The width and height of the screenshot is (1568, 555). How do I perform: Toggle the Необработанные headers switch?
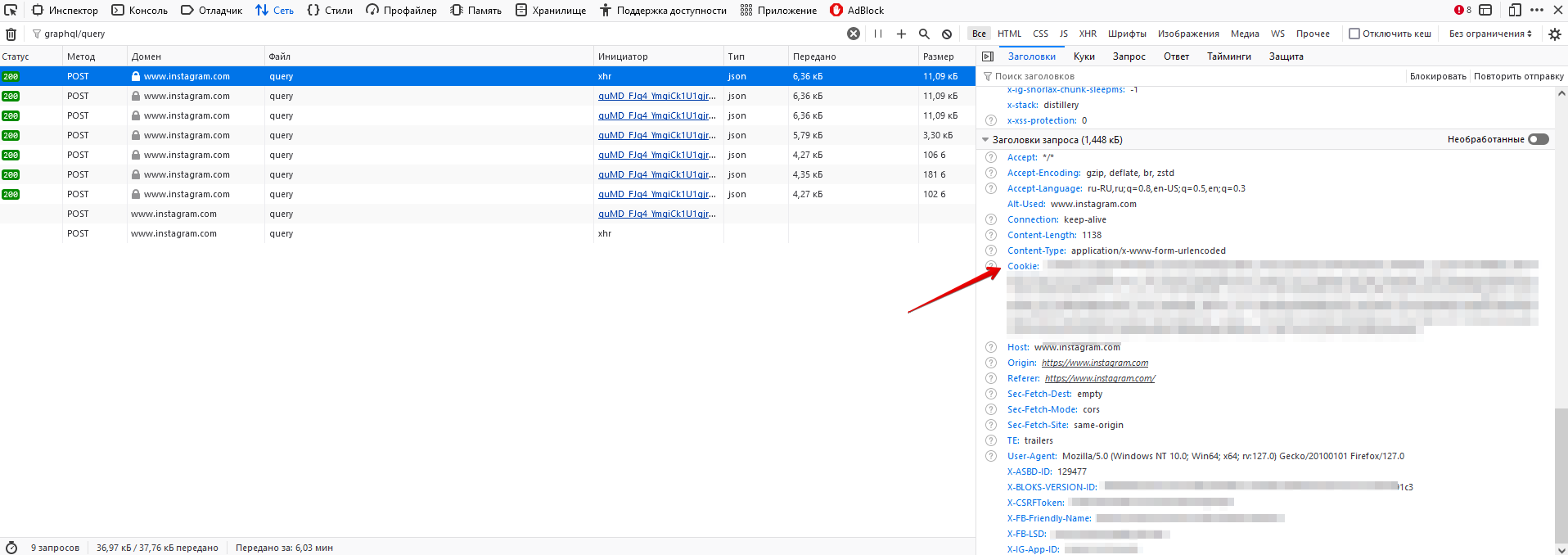1539,139
